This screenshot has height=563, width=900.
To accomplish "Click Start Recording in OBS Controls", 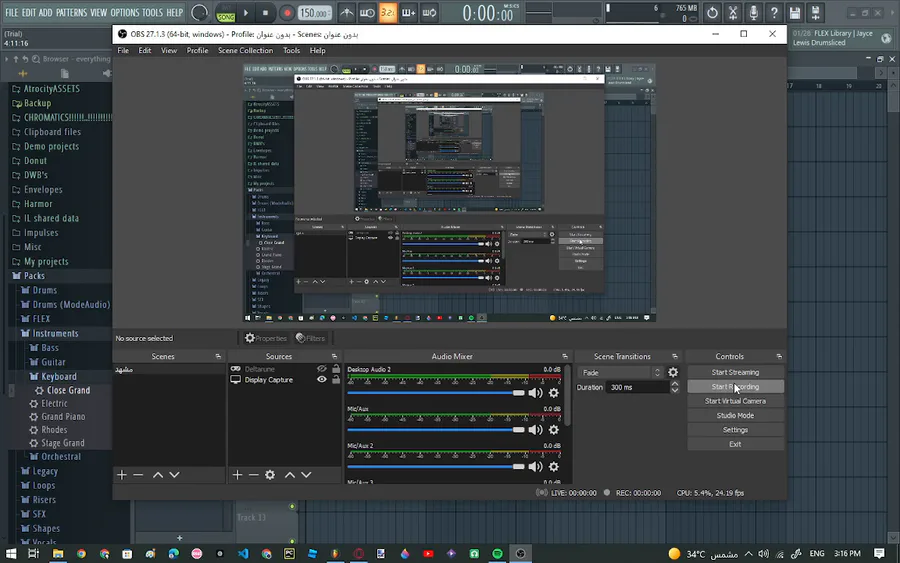I will tap(735, 387).
